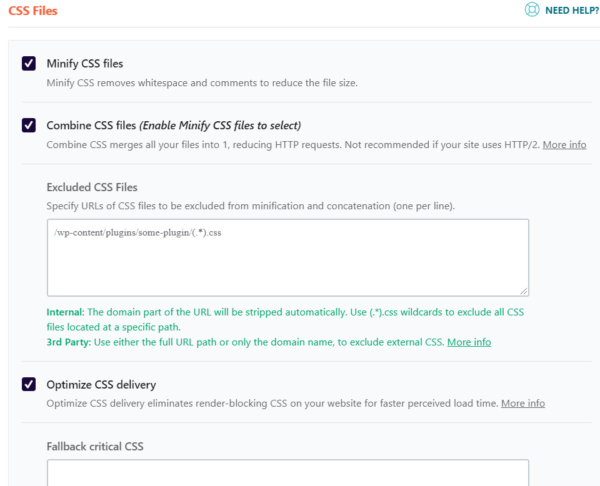Open More info link about HTTP/2 combining

(x=564, y=145)
